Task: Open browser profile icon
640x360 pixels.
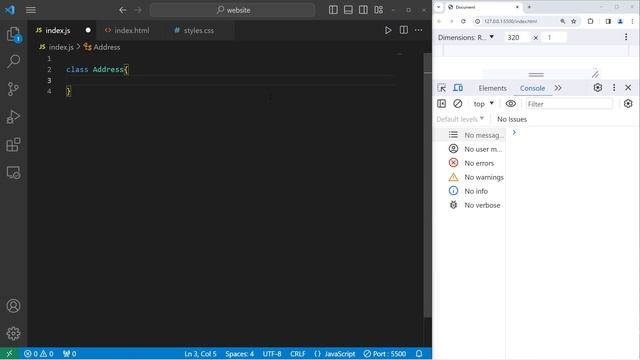Action: (620, 21)
